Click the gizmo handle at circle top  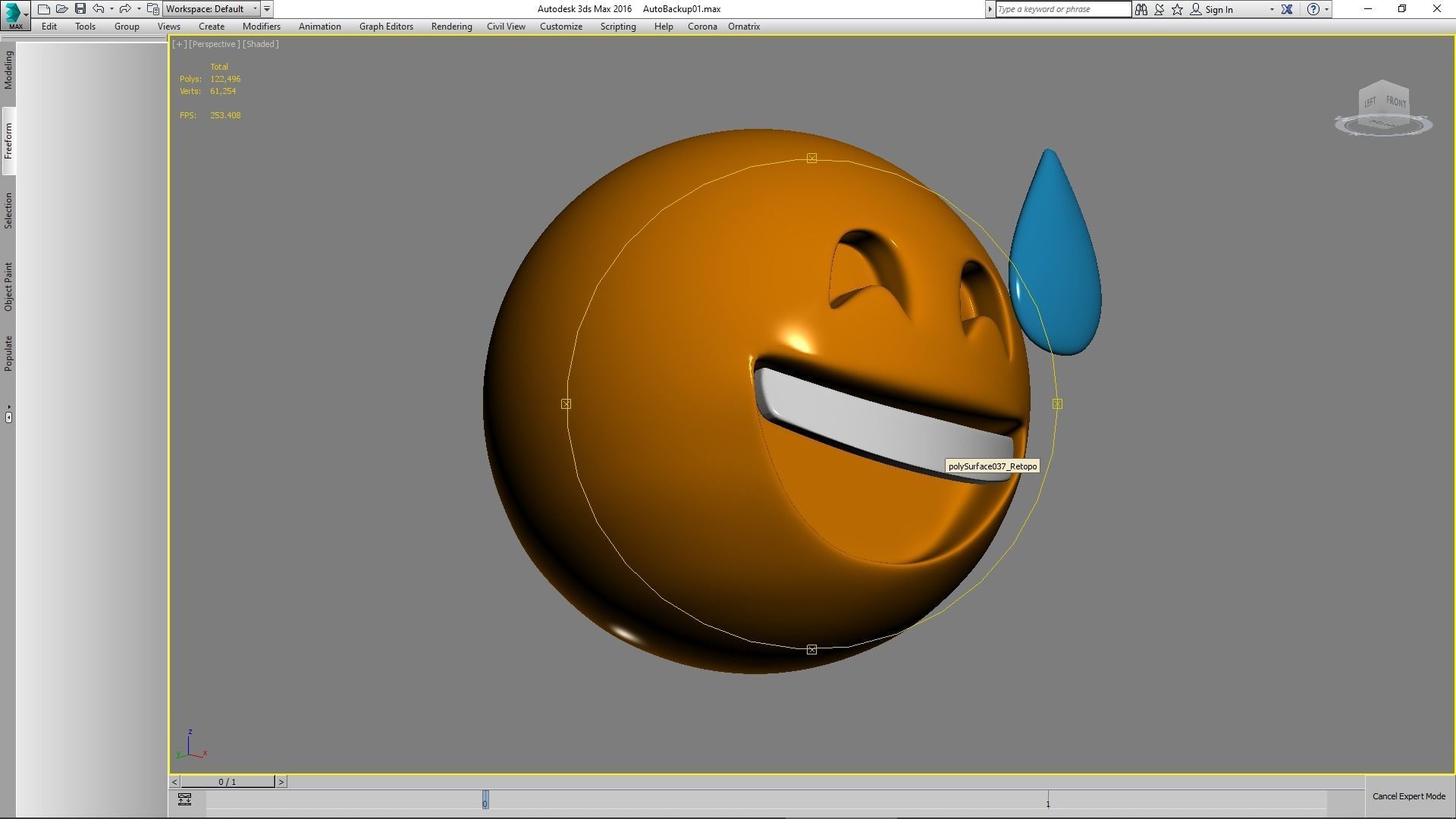[x=812, y=158]
